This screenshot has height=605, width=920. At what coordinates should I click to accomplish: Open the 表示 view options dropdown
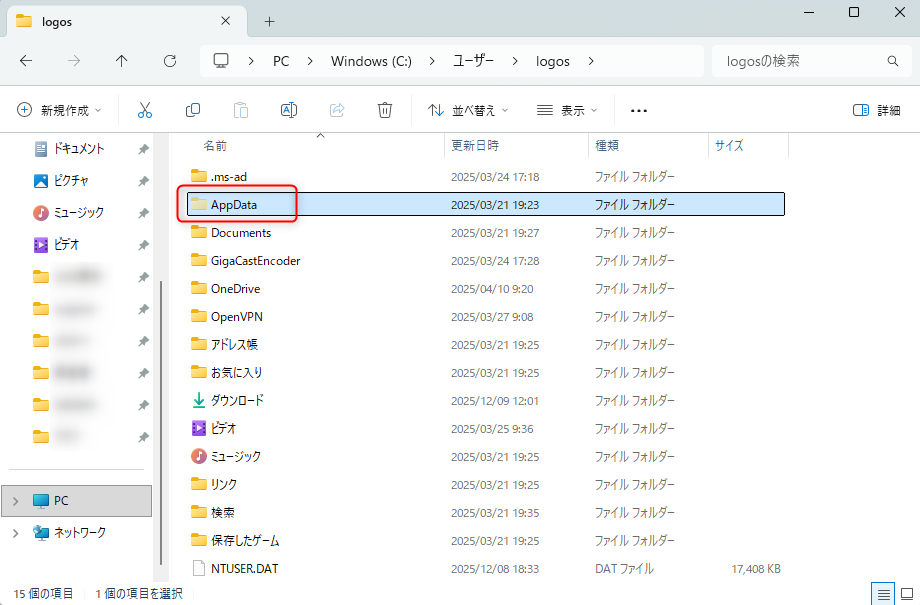coord(566,110)
